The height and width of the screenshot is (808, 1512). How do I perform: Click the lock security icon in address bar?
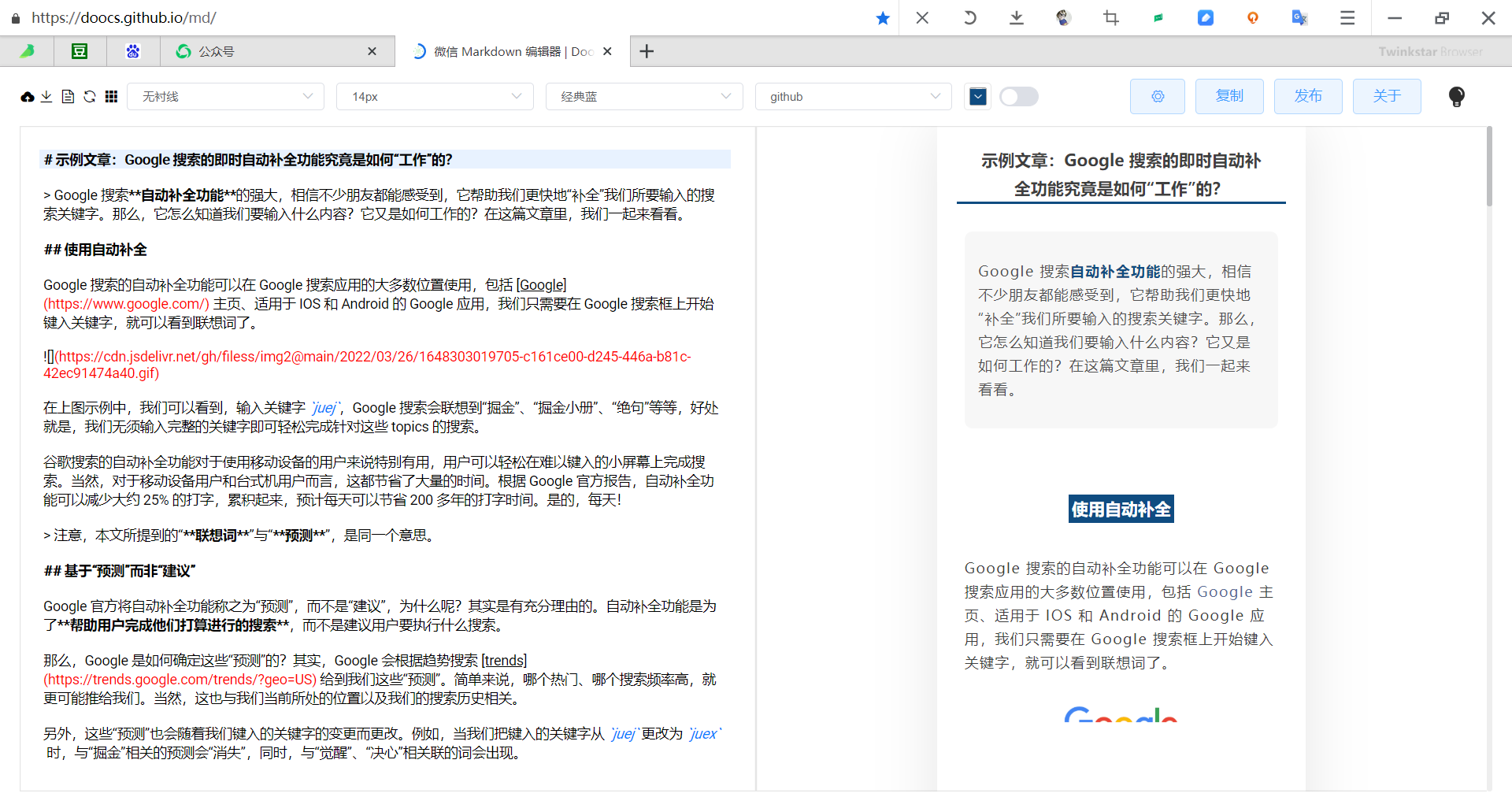pos(16,17)
